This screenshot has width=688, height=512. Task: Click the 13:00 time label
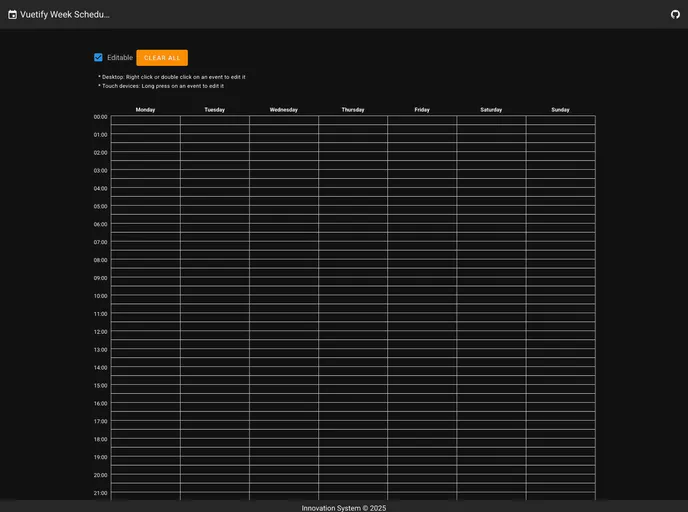(100, 350)
